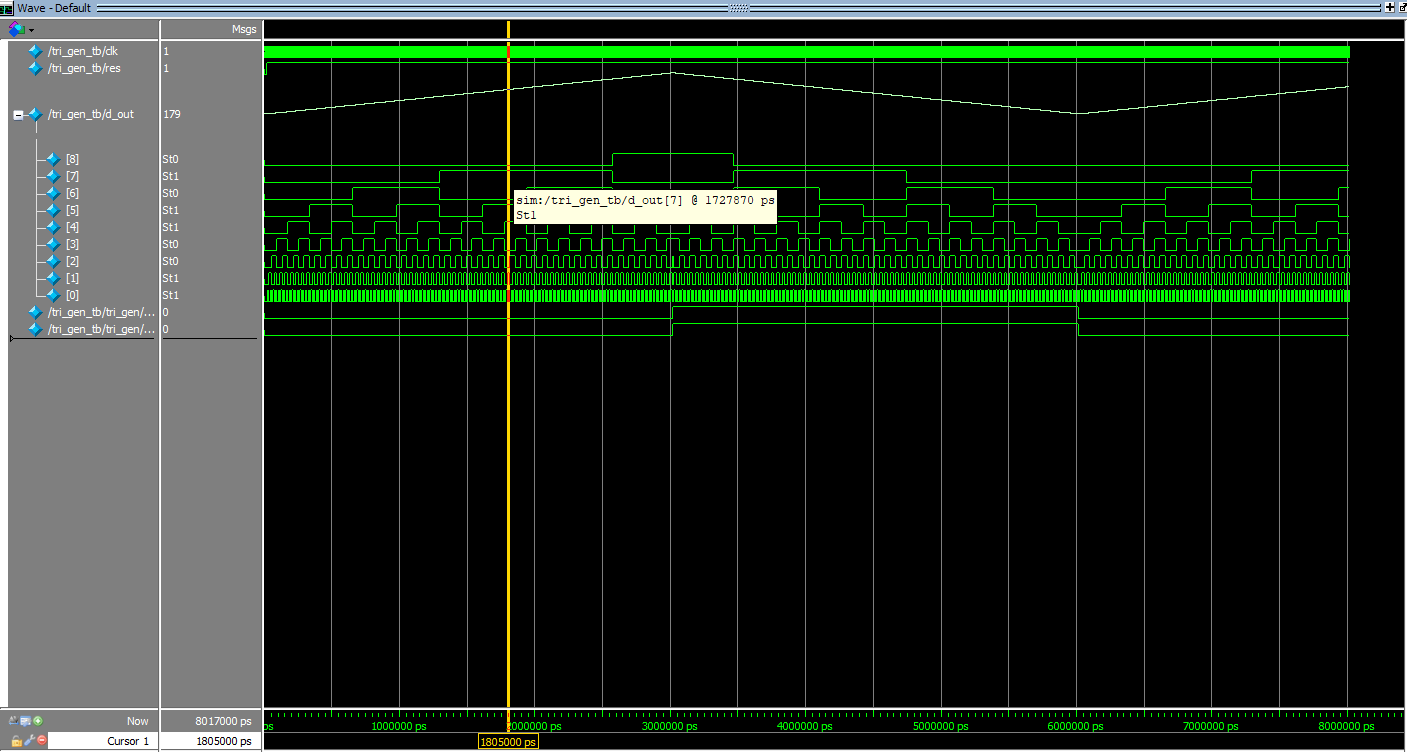This screenshot has width=1407, height=752.
Task: Click the Cursor 1 time value 1805000 ps
Action: point(223,741)
